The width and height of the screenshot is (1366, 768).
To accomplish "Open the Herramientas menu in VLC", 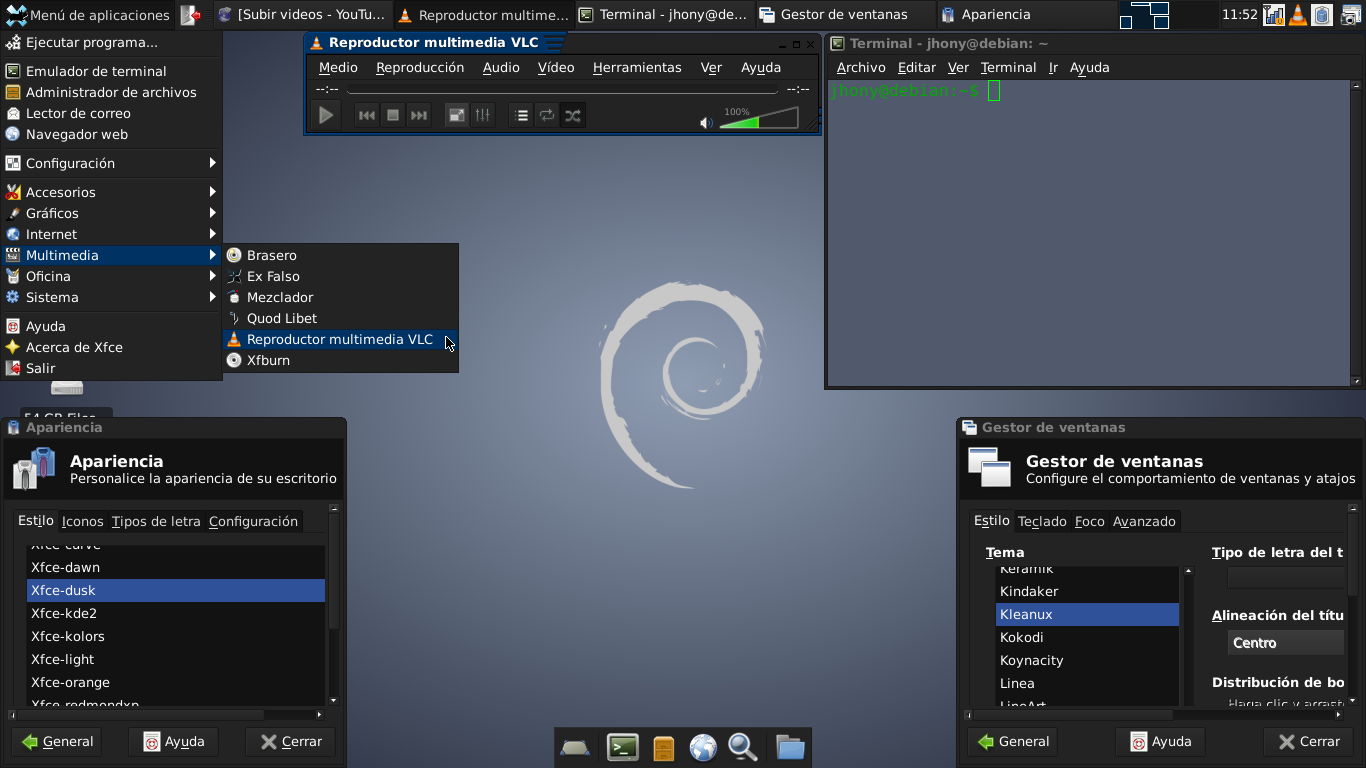I will click(x=637, y=67).
